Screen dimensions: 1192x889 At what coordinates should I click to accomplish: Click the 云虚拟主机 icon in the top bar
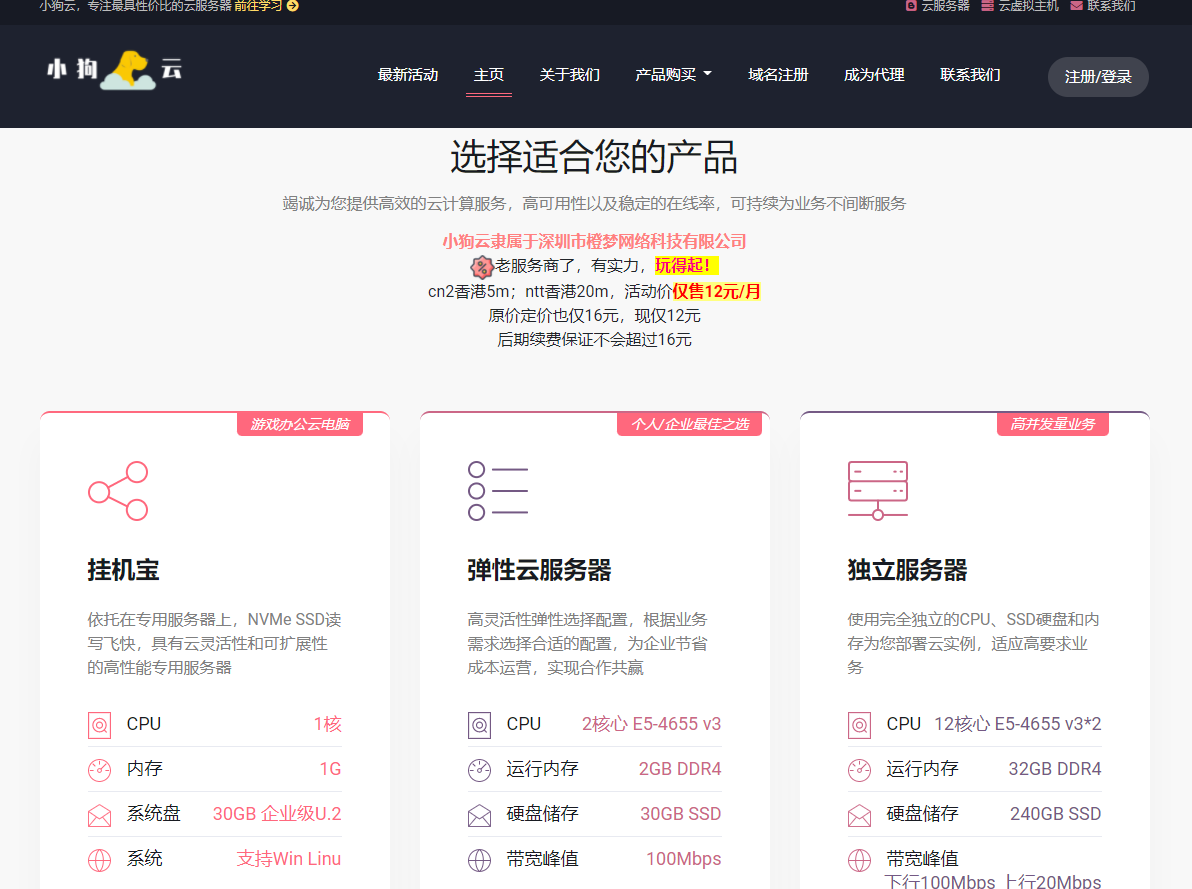click(986, 6)
